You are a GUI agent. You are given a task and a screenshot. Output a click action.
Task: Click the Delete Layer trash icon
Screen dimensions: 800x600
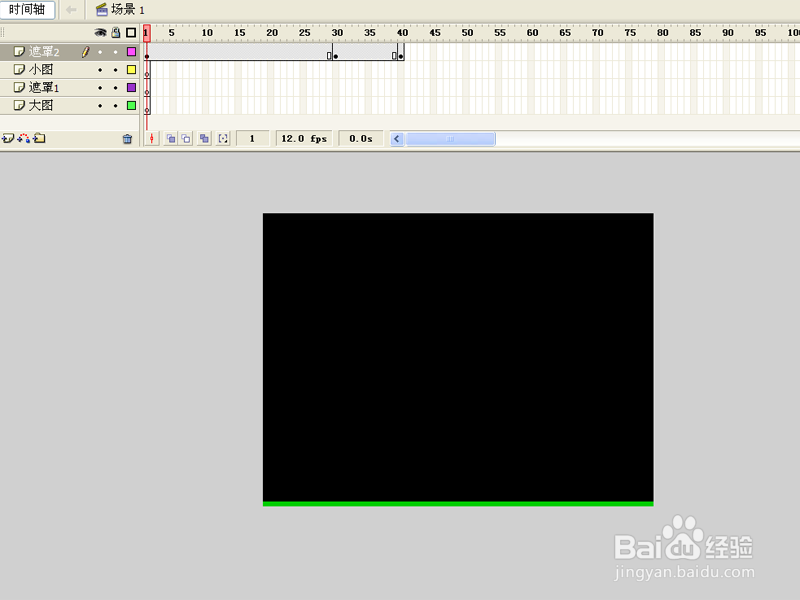click(128, 138)
